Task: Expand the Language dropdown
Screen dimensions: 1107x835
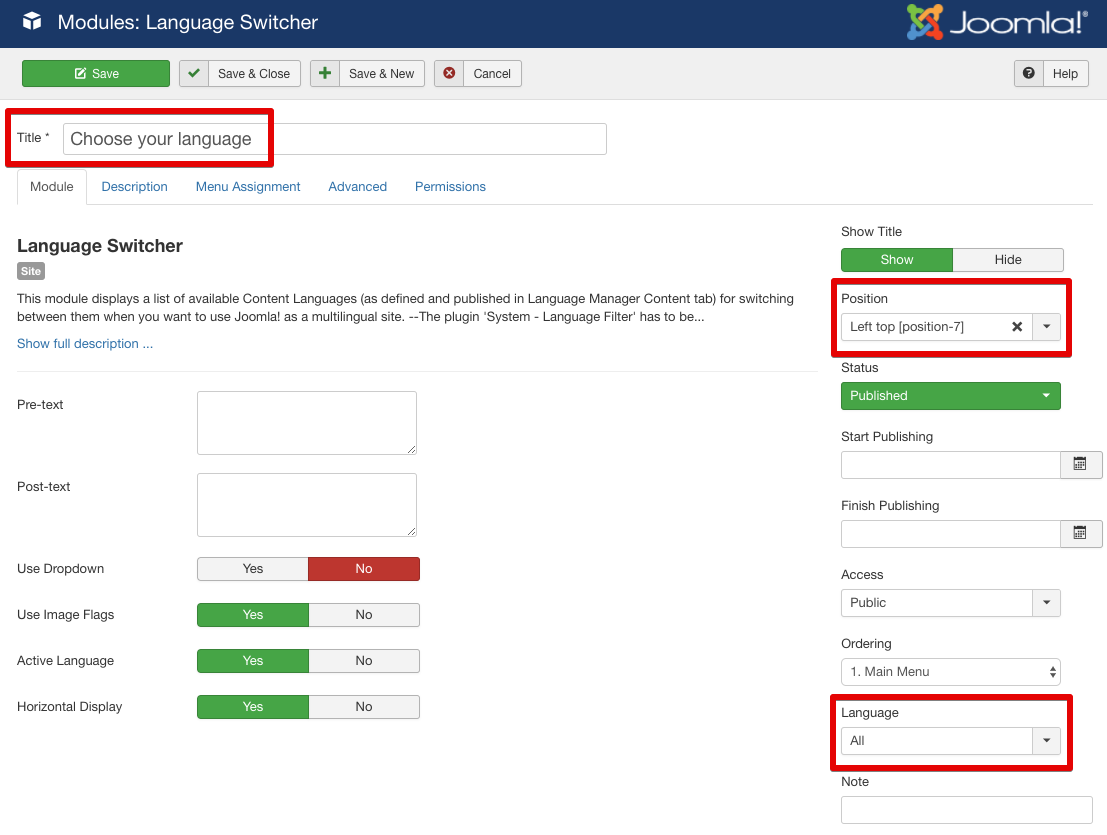Action: tap(1046, 741)
